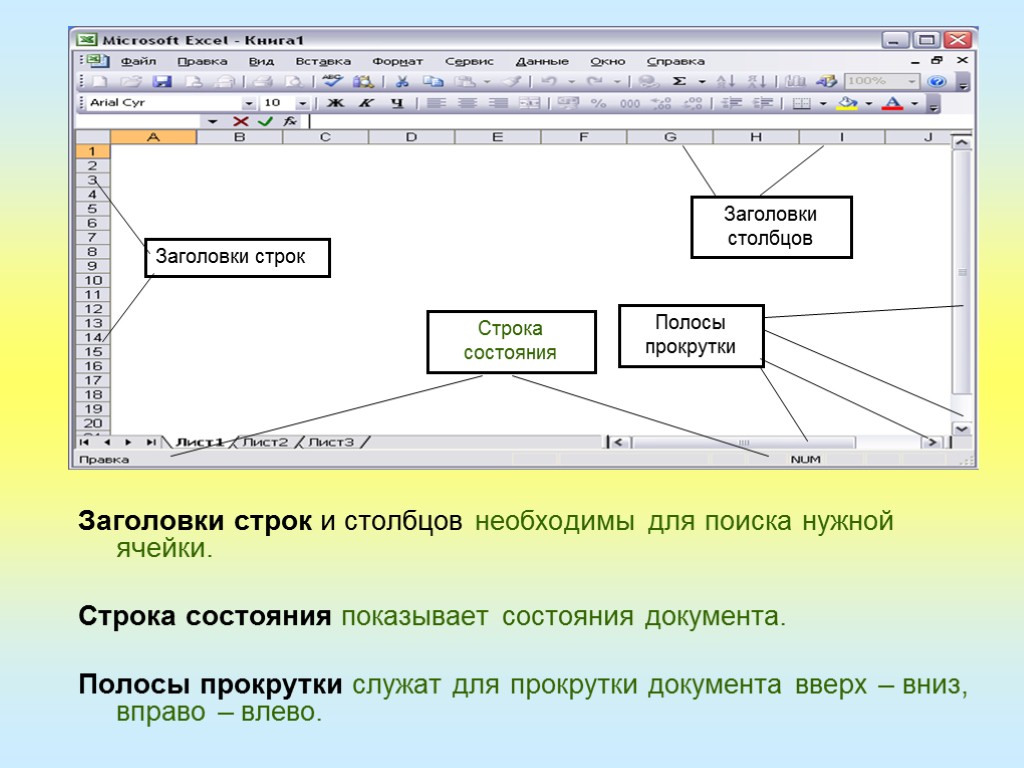Viewport: 1024px width, 768px height.
Task: Open the font size 10 dropdown
Action: pos(302,103)
